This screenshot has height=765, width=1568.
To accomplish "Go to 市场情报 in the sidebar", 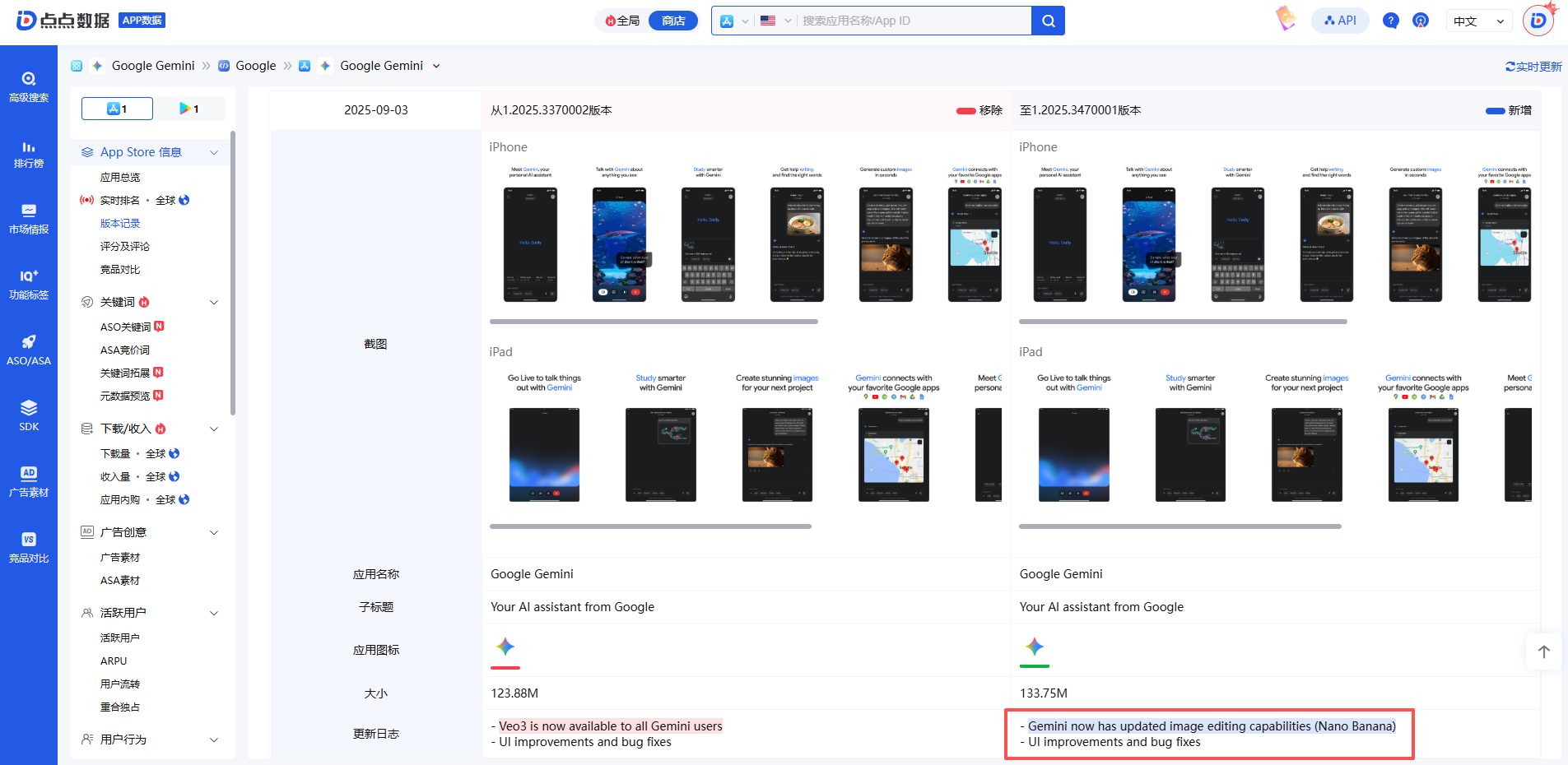I will pos(29,219).
